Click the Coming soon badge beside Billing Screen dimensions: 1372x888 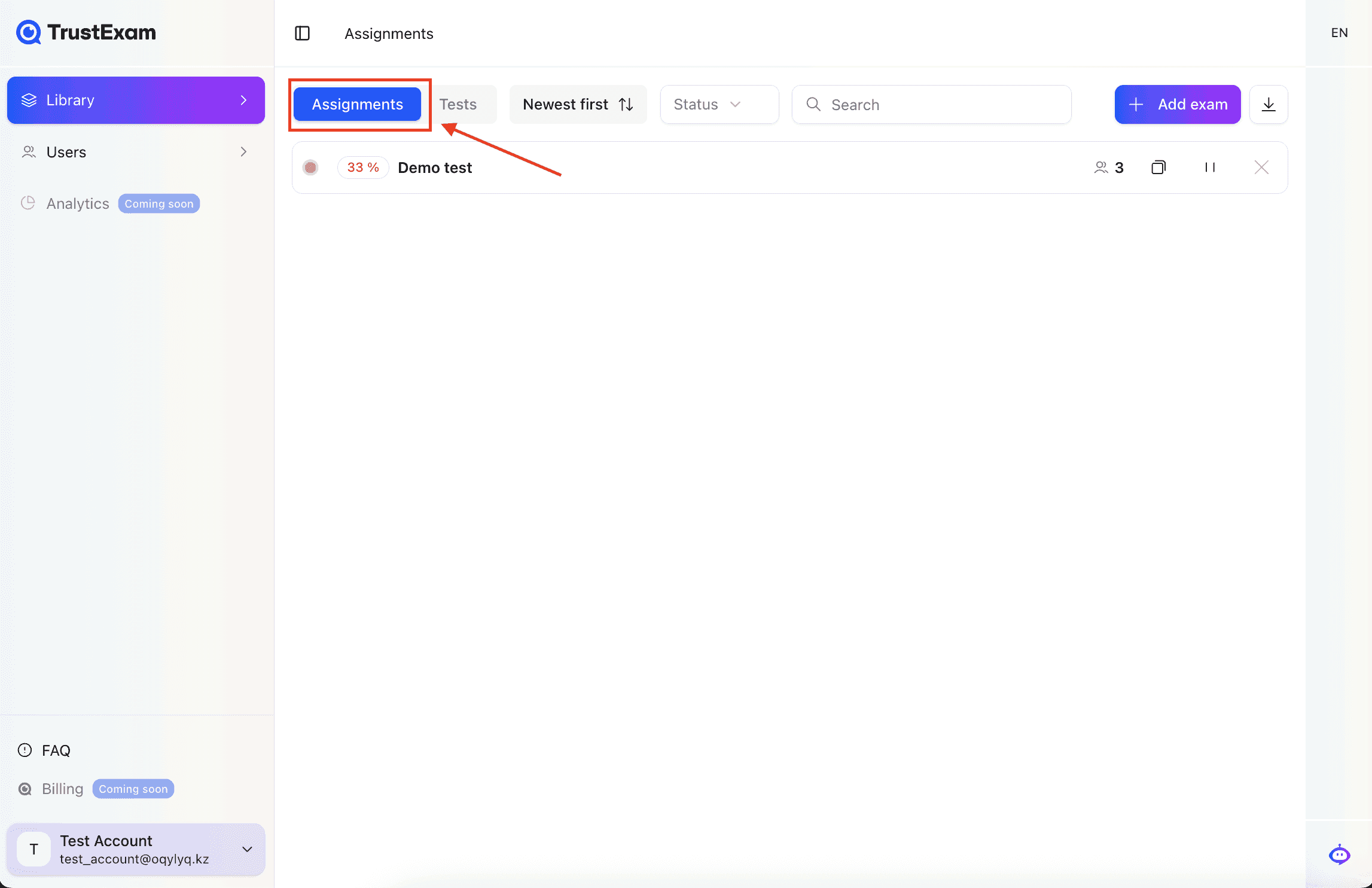(x=133, y=789)
